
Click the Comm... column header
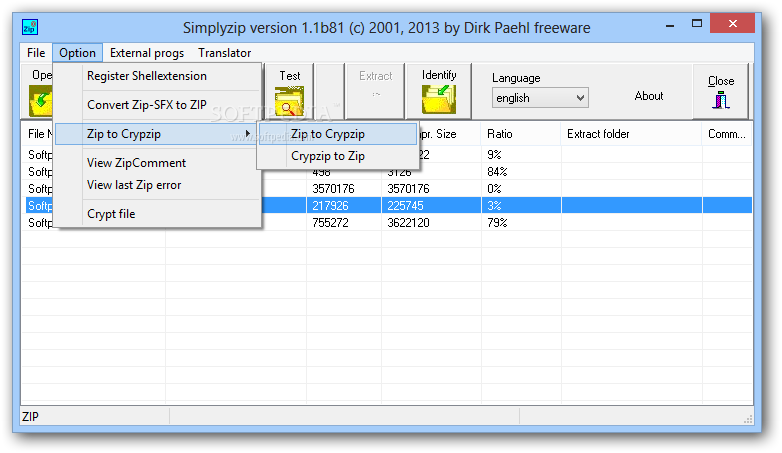727,134
